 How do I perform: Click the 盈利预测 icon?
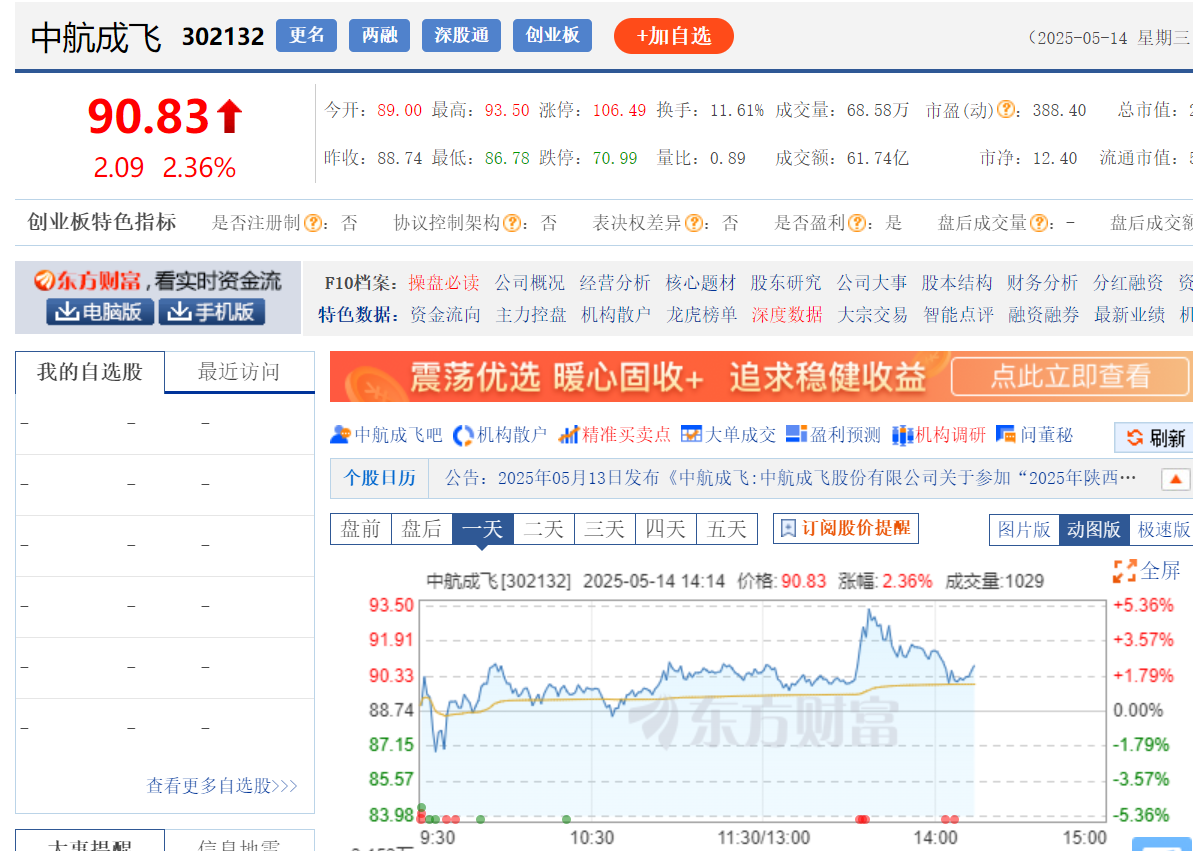coord(796,434)
